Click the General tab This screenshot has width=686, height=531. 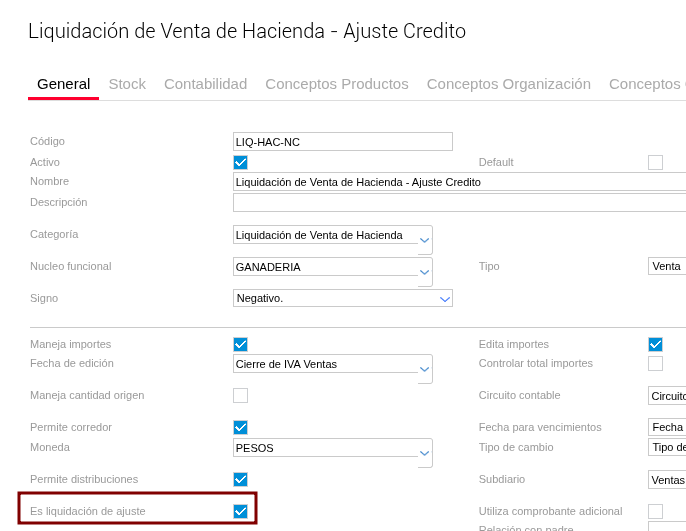(x=63, y=84)
